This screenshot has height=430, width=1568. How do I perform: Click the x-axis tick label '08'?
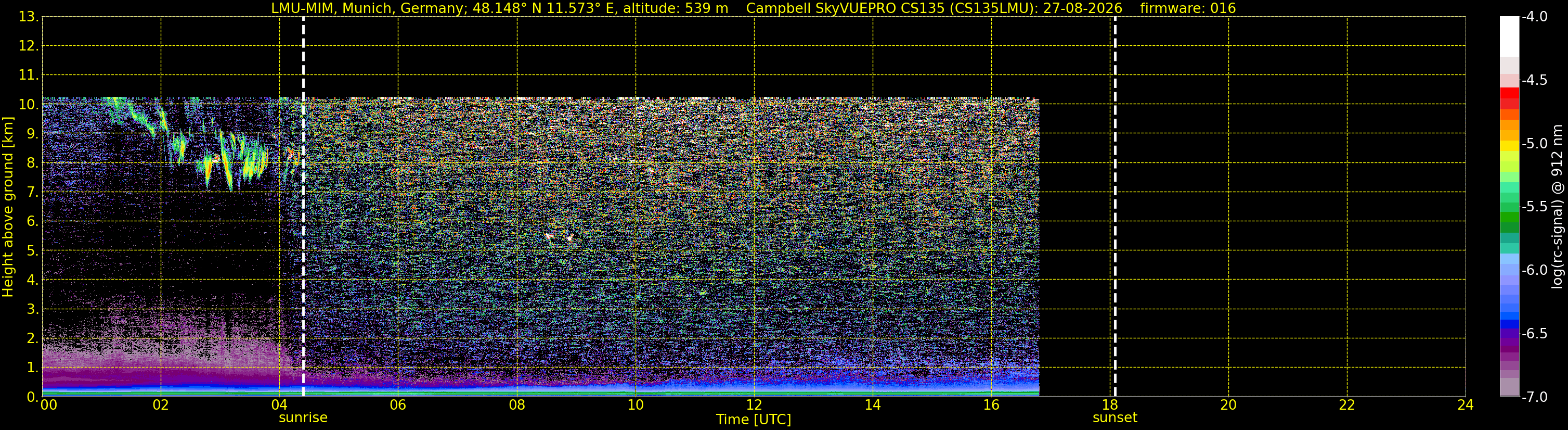(x=517, y=405)
